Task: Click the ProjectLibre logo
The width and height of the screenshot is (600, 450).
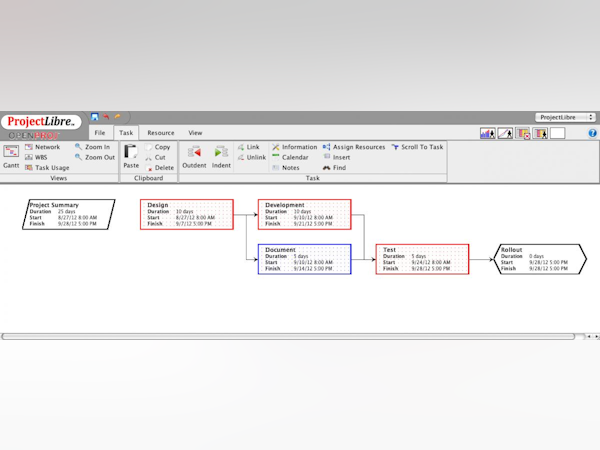Action: tap(41, 122)
